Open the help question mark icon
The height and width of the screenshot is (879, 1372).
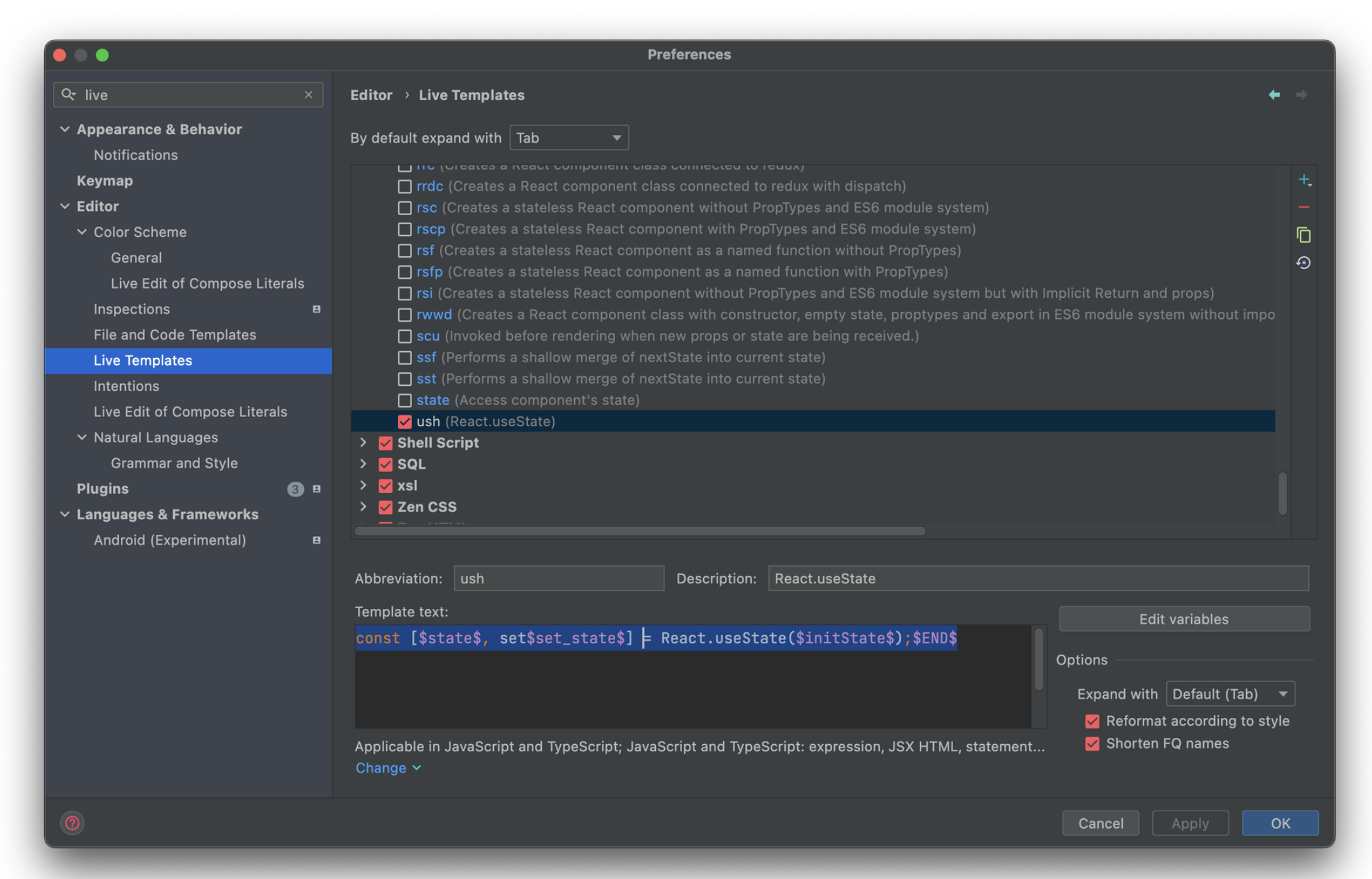tap(72, 823)
